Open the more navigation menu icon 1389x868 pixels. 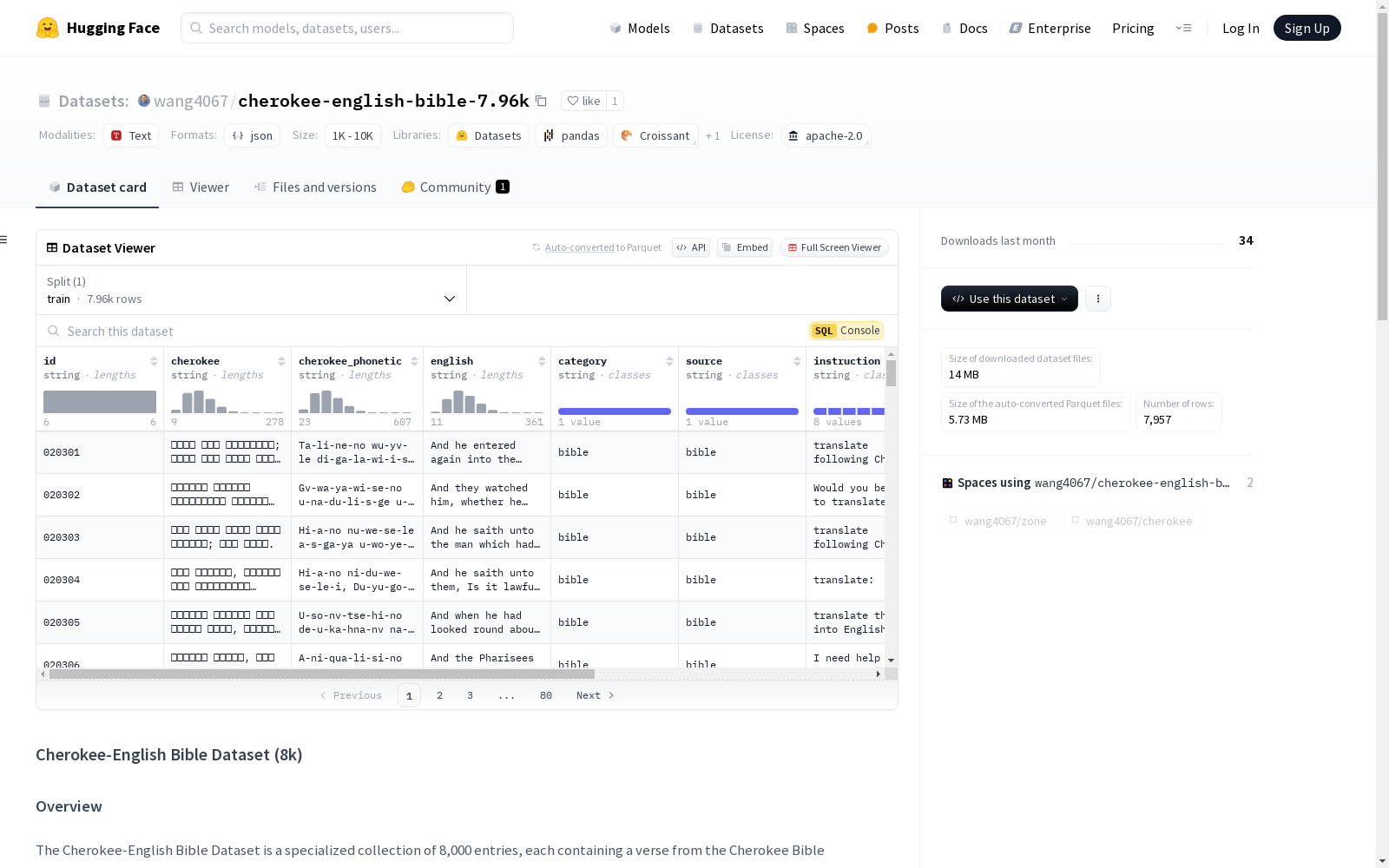coord(1183,28)
